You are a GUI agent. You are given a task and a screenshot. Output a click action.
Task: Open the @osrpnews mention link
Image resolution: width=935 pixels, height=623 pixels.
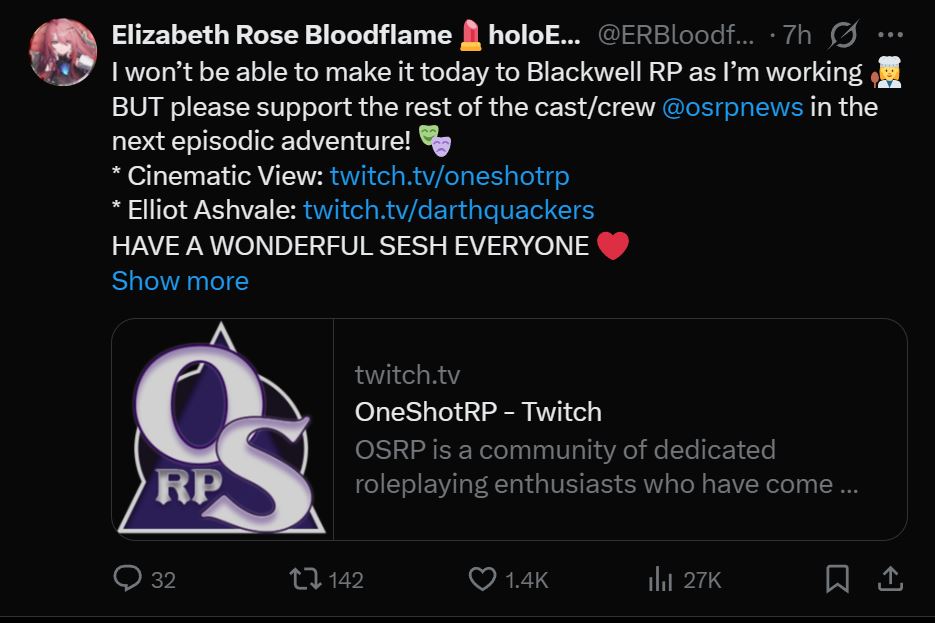pos(732,107)
